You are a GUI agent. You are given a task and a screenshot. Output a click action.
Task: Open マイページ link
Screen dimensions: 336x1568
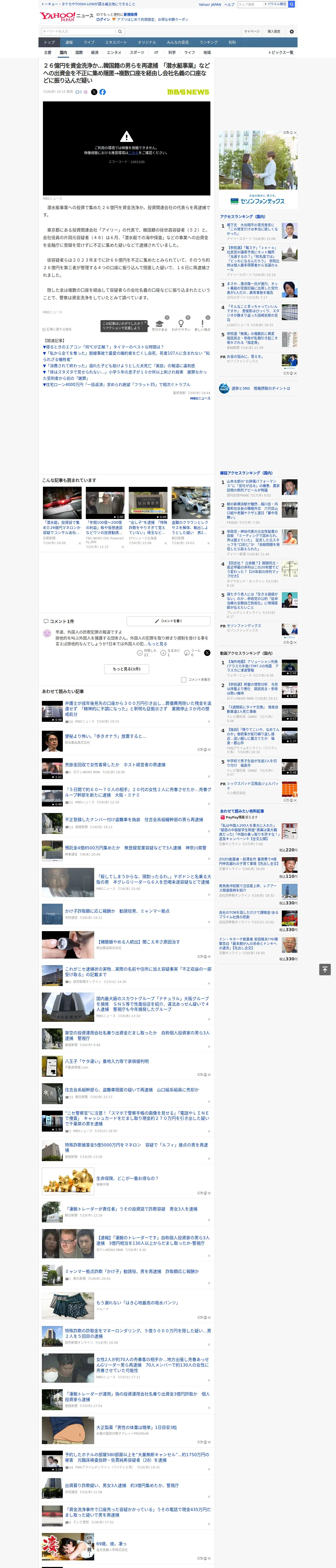252,32
